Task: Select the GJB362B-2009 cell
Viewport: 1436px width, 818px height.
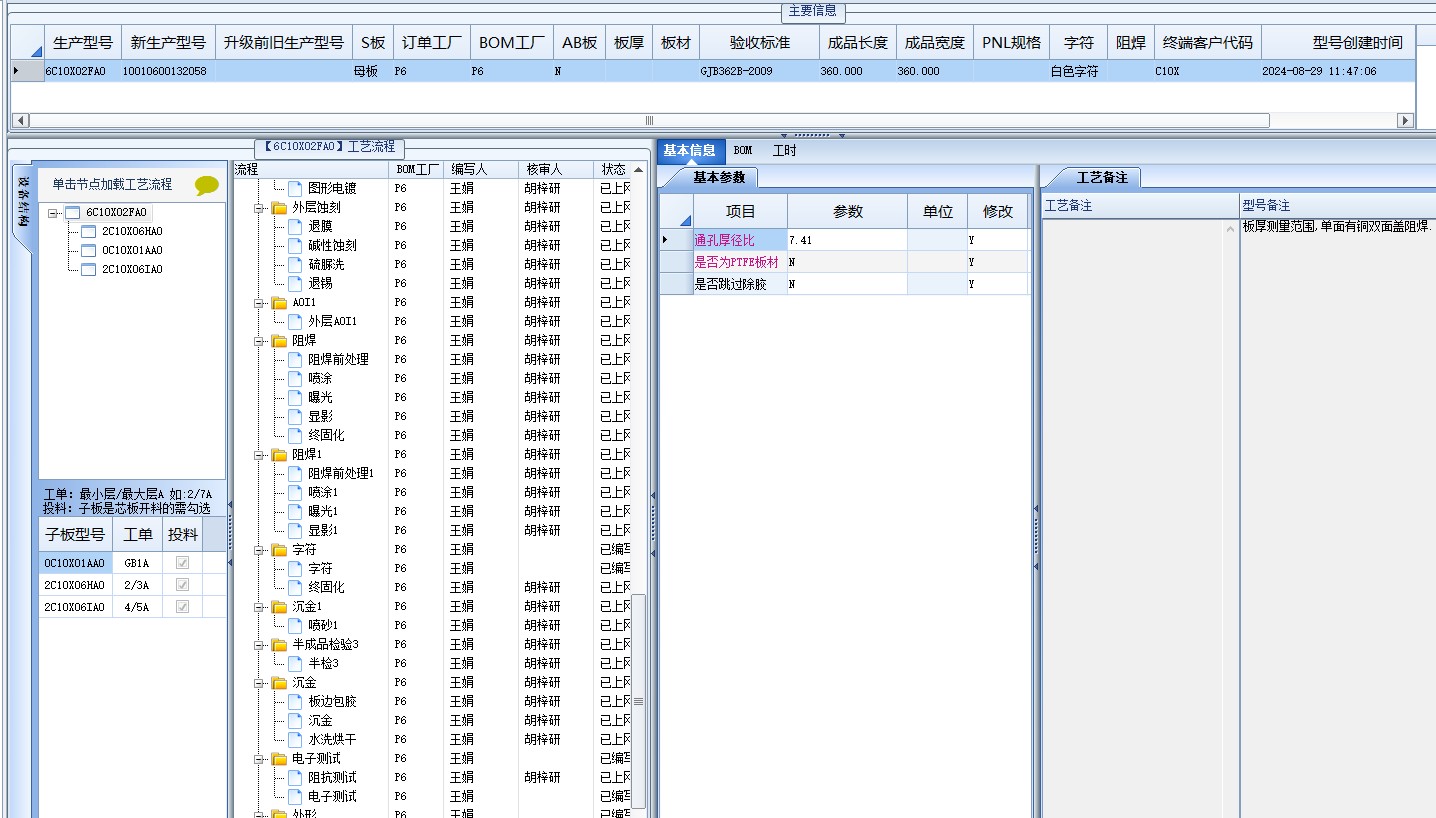Action: point(760,71)
